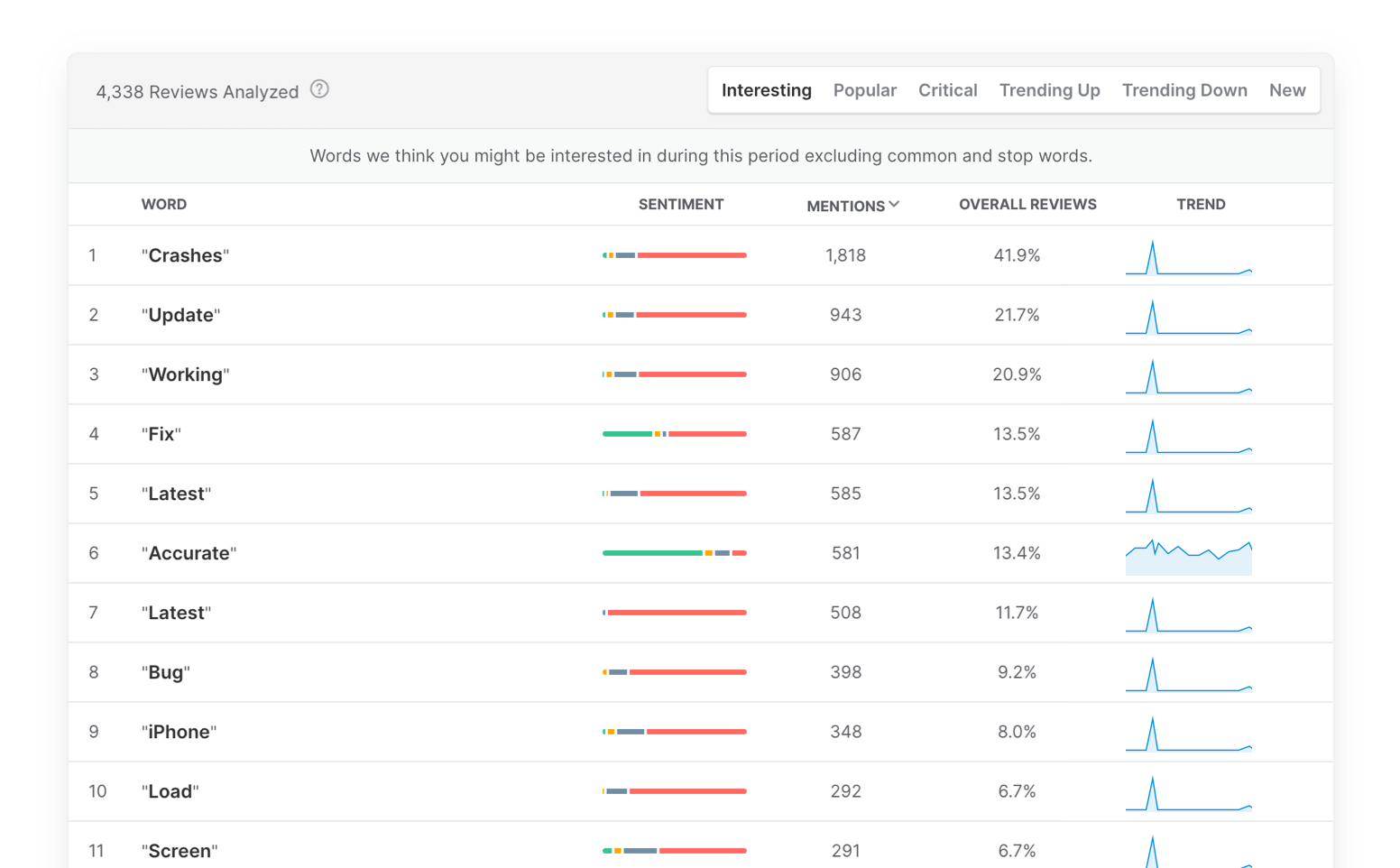The height and width of the screenshot is (868, 1400).
Task: Click the Update sentiment bar
Action: coord(675,315)
